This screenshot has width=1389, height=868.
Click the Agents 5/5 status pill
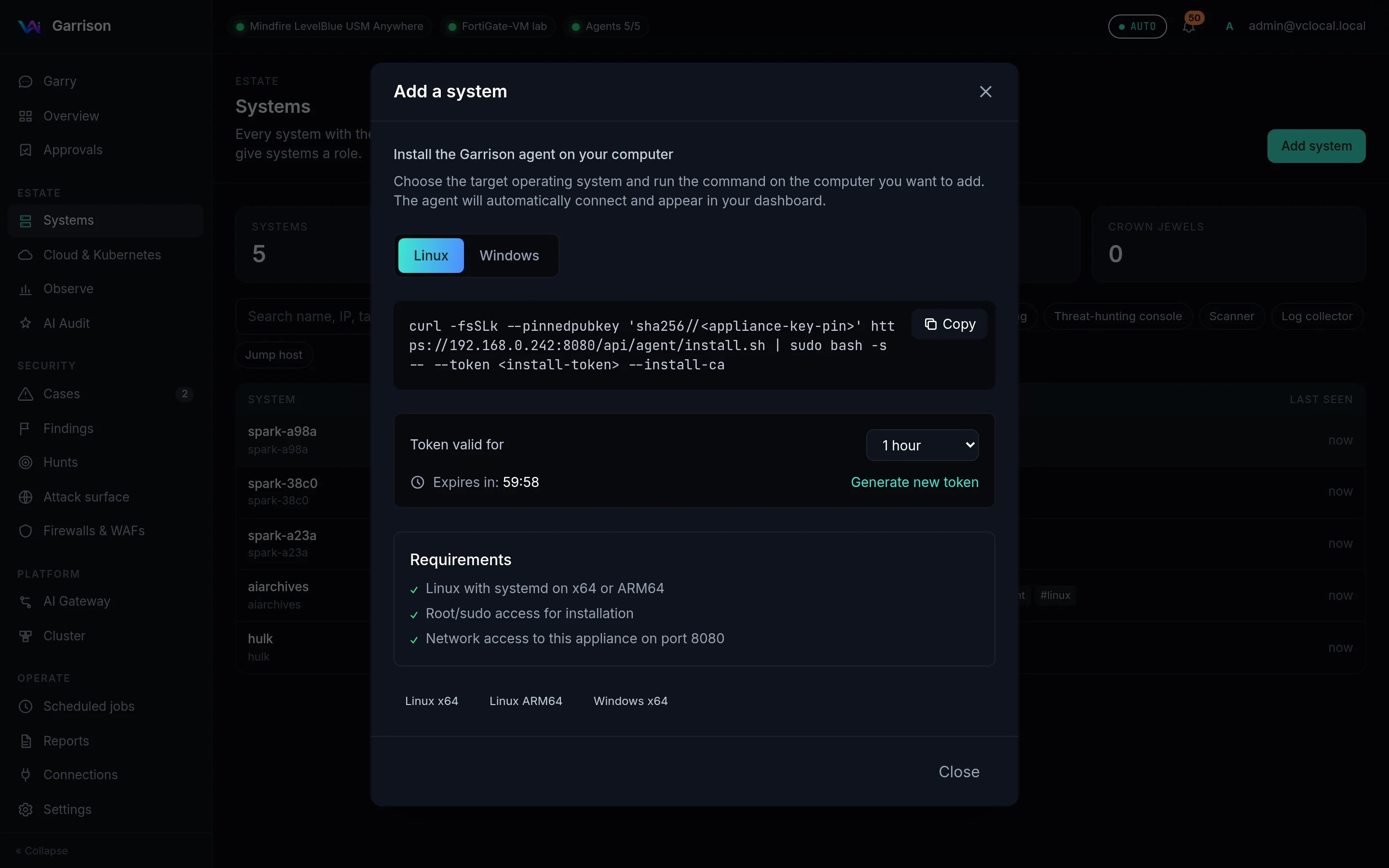click(x=606, y=27)
